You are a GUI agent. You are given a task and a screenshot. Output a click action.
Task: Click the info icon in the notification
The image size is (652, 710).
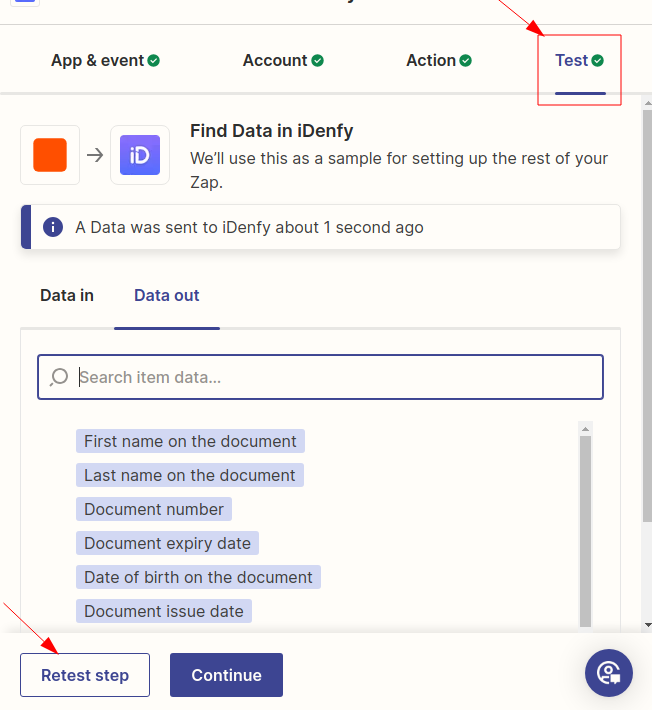tap(53, 227)
